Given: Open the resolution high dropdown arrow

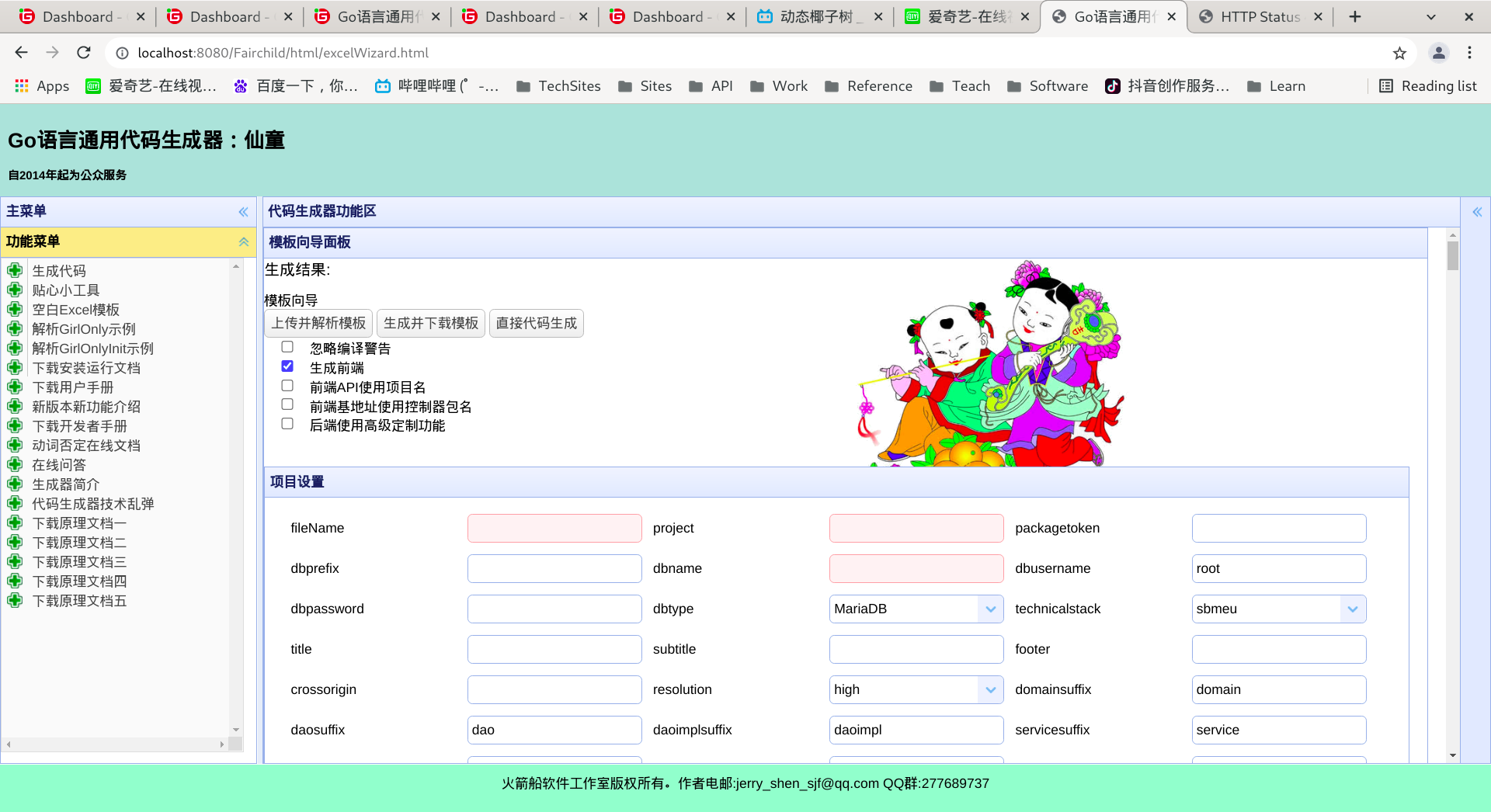Looking at the screenshot, I should (x=990, y=689).
